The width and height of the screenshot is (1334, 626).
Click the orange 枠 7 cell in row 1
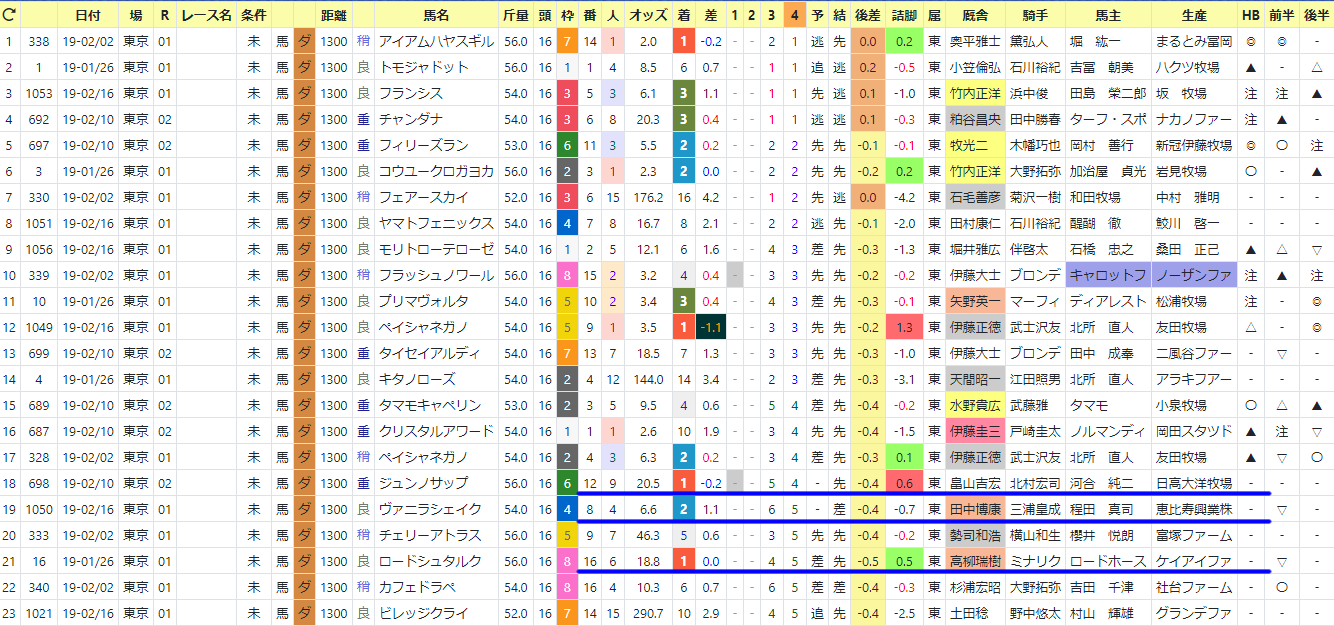point(567,42)
